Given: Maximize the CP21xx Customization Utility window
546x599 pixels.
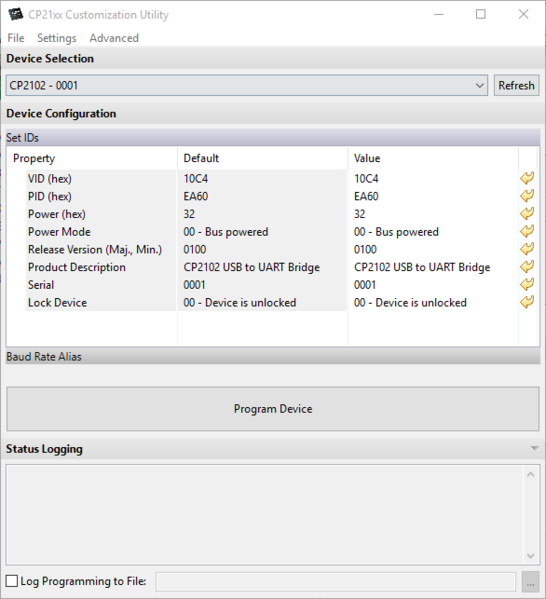Looking at the screenshot, I should pyautogui.click(x=481, y=15).
